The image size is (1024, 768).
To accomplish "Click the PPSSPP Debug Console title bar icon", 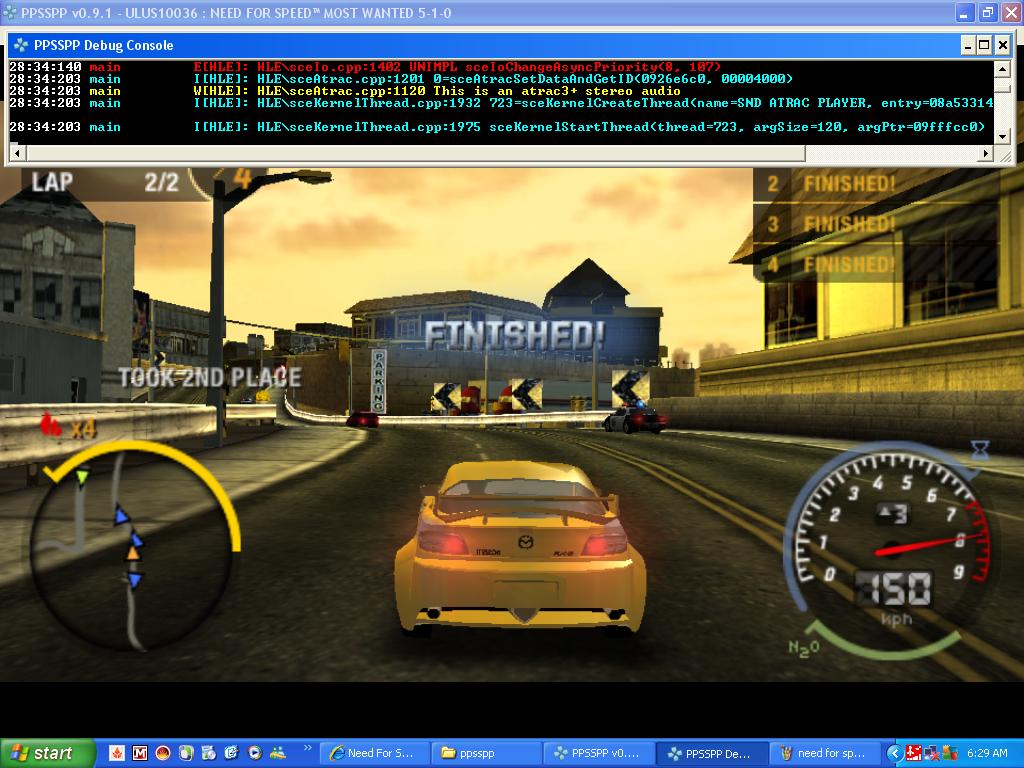I will [20, 45].
